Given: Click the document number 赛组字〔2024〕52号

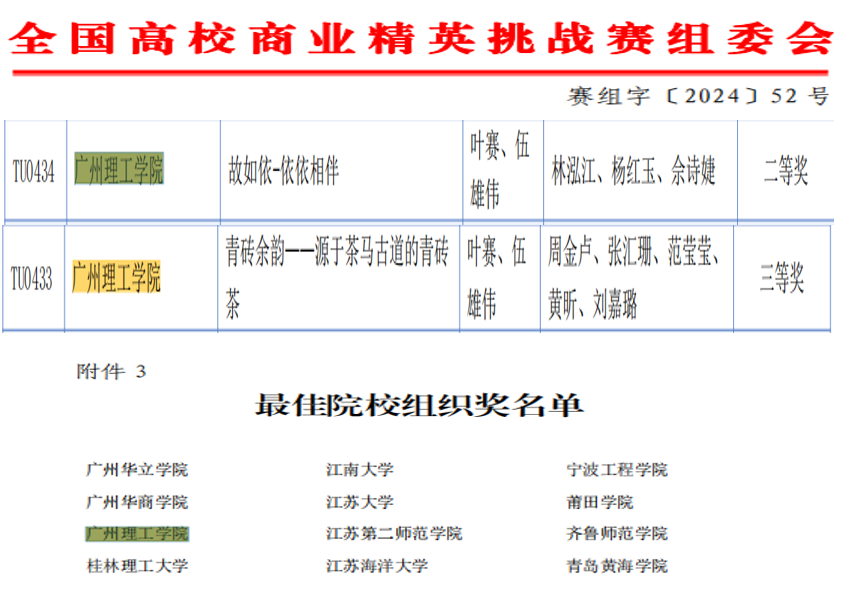Looking at the screenshot, I should 698,97.
